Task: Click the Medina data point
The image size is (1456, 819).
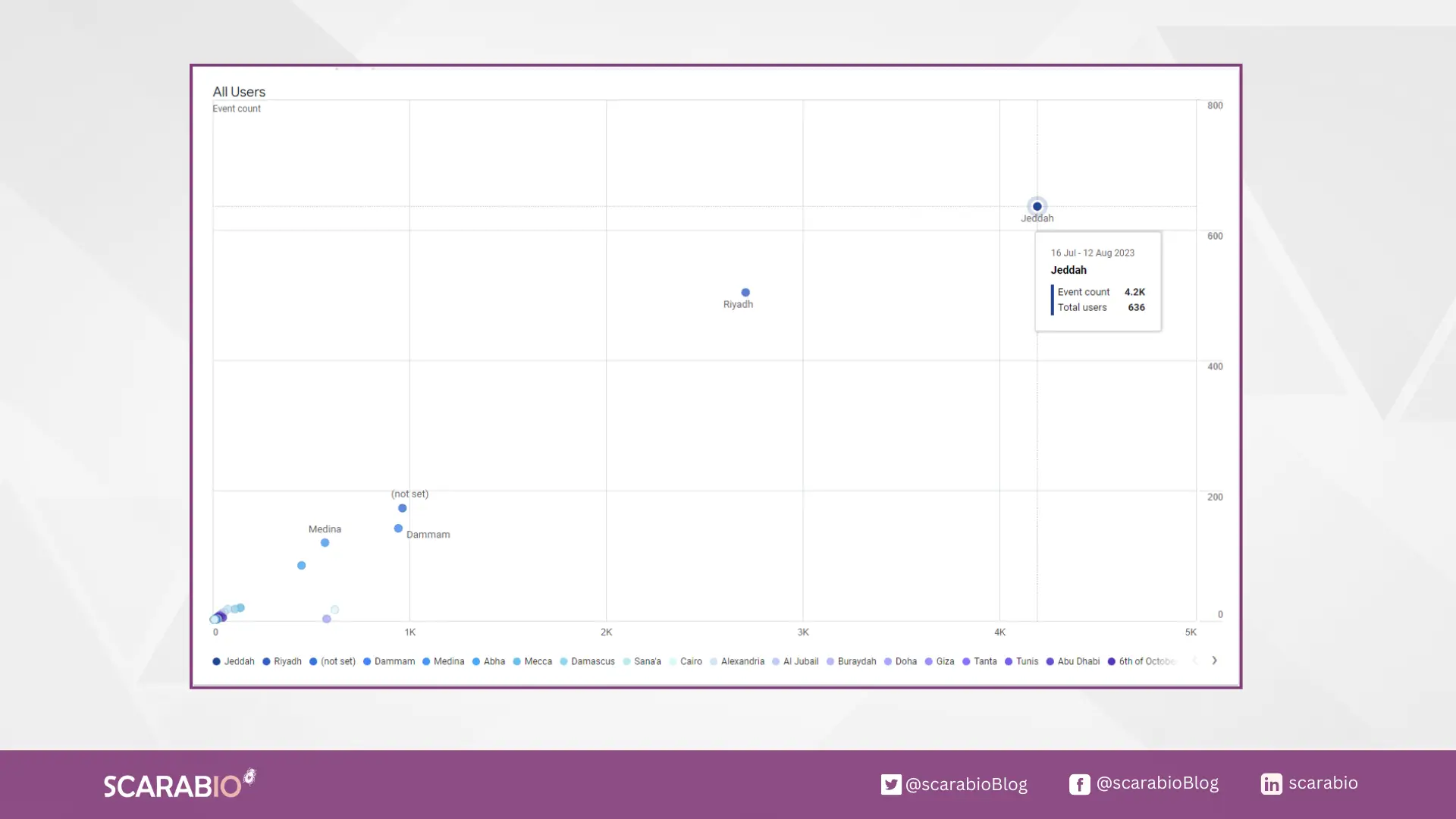Action: pos(325,543)
